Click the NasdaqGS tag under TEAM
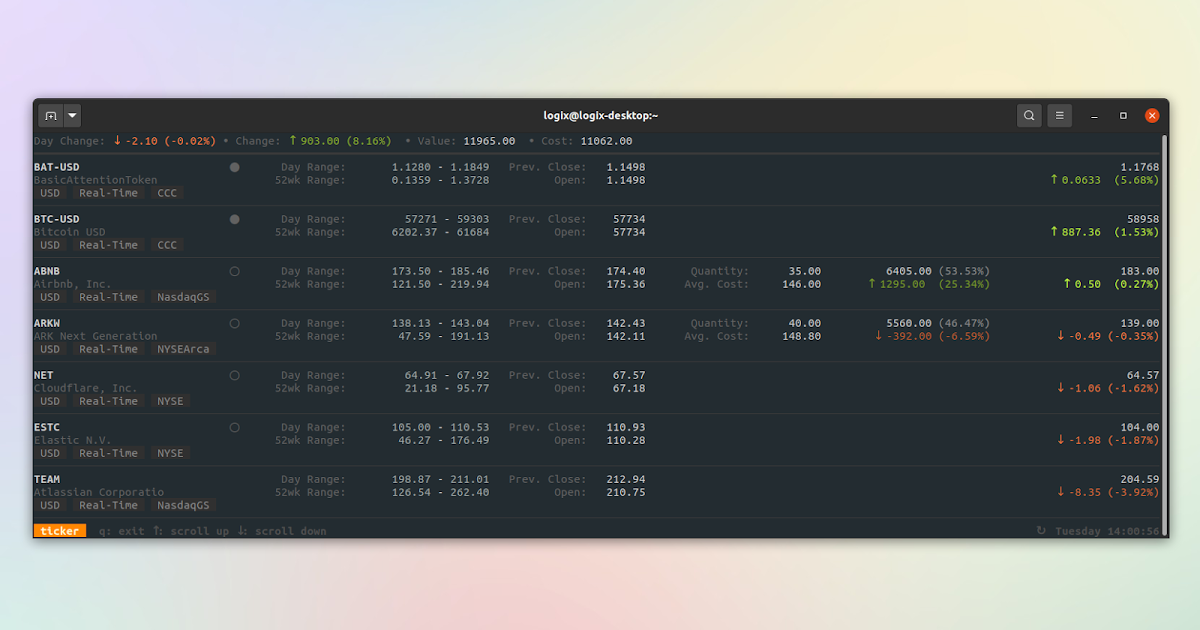Viewport: 1200px width, 630px height. pos(184,505)
